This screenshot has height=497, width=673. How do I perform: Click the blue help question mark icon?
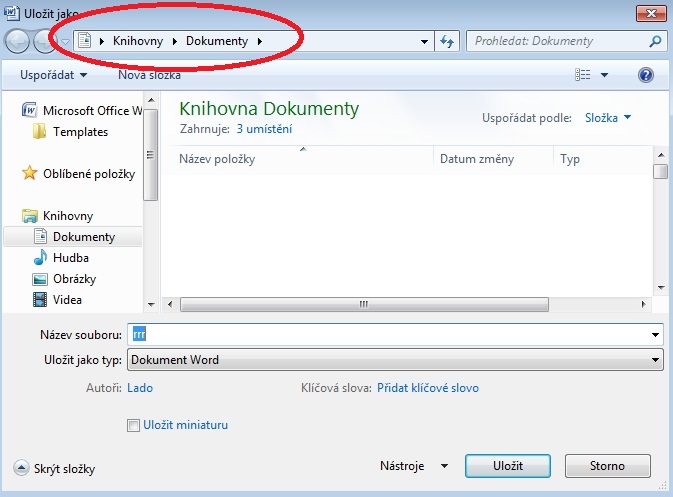tap(646, 75)
